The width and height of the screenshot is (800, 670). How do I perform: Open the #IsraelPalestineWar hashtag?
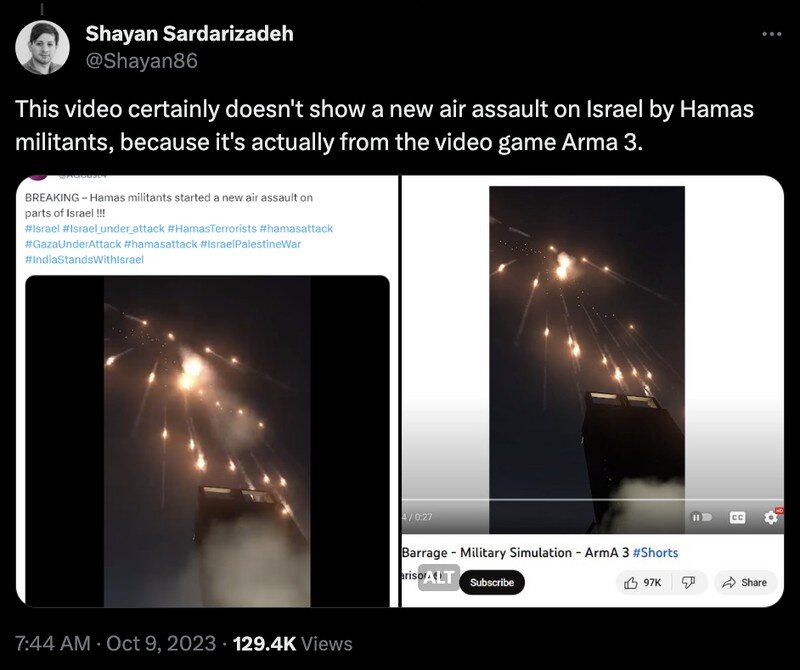pos(251,244)
